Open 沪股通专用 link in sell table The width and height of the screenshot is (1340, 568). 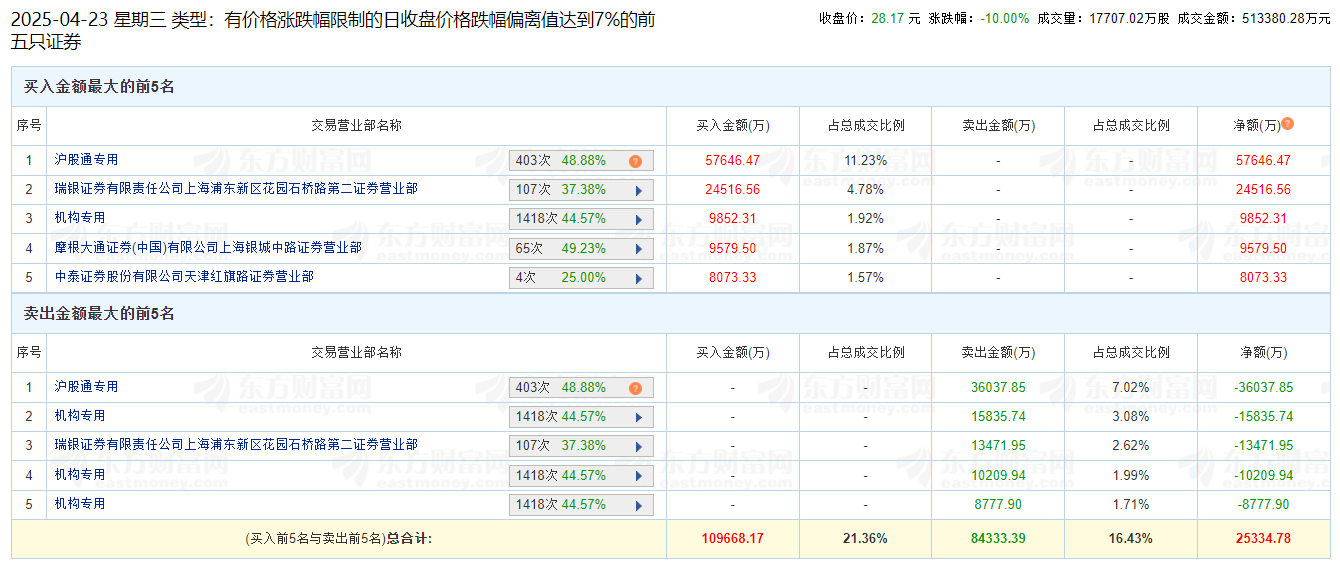pyautogui.click(x=86, y=387)
